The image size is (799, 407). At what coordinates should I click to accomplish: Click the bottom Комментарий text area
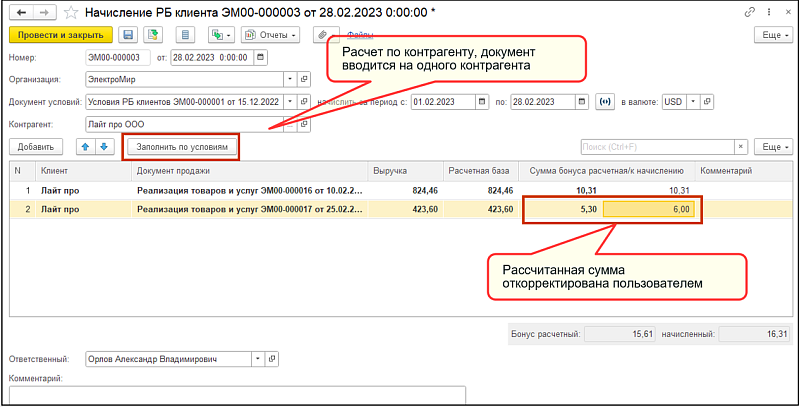click(237, 395)
